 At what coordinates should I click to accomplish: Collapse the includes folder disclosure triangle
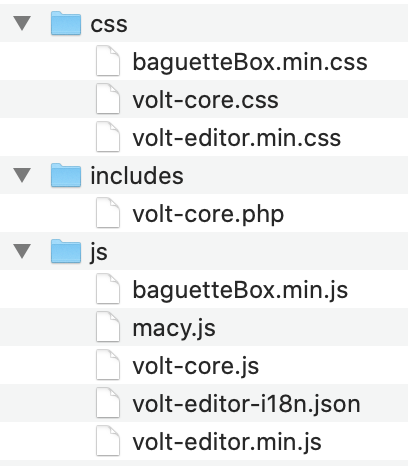coord(22,175)
